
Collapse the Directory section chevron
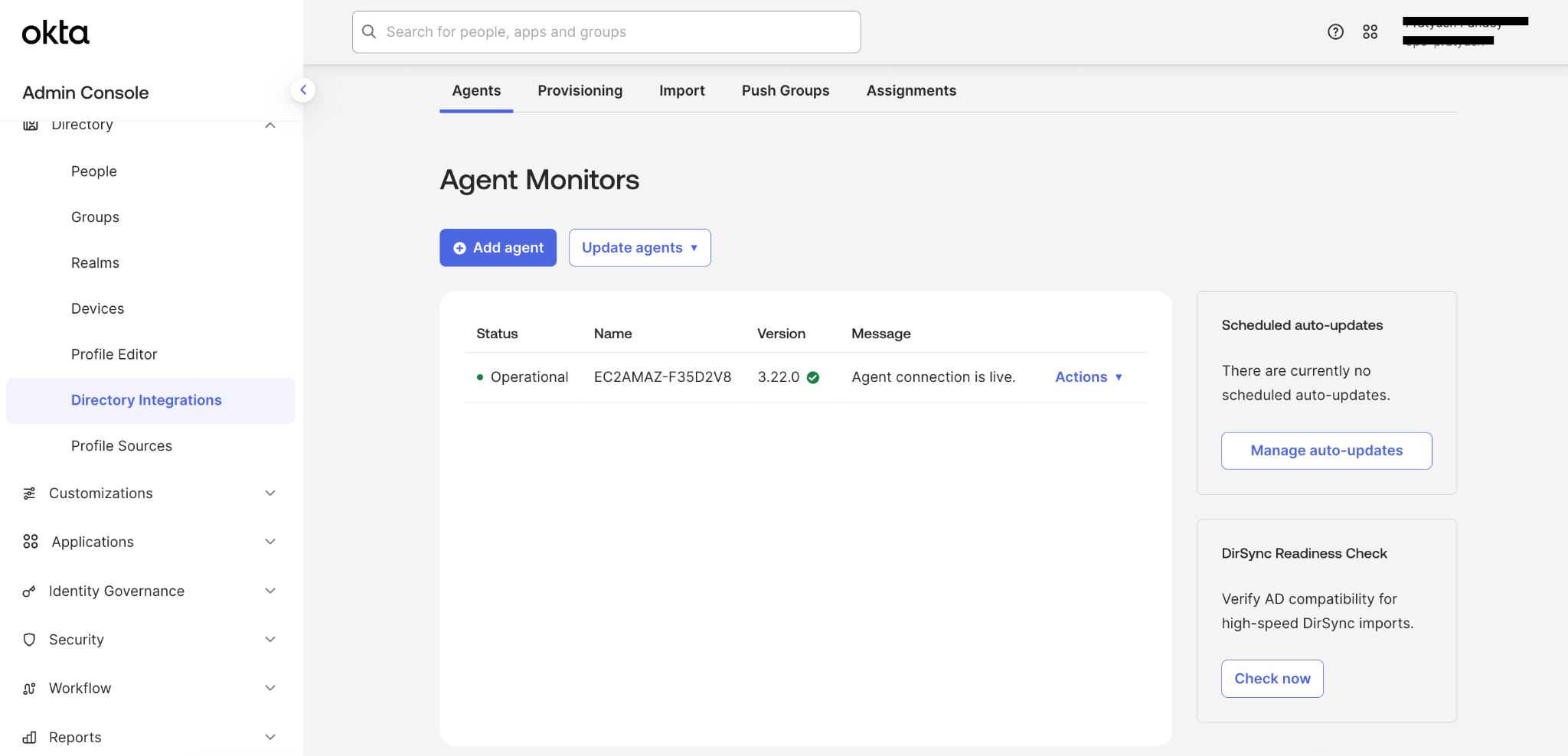270,125
